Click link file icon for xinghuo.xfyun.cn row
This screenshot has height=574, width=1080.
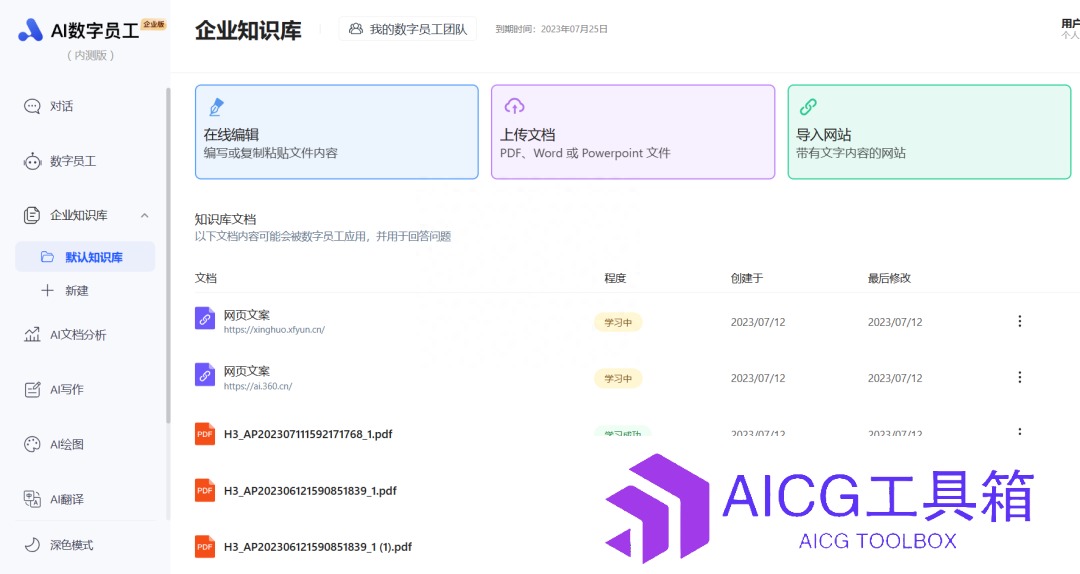click(205, 318)
